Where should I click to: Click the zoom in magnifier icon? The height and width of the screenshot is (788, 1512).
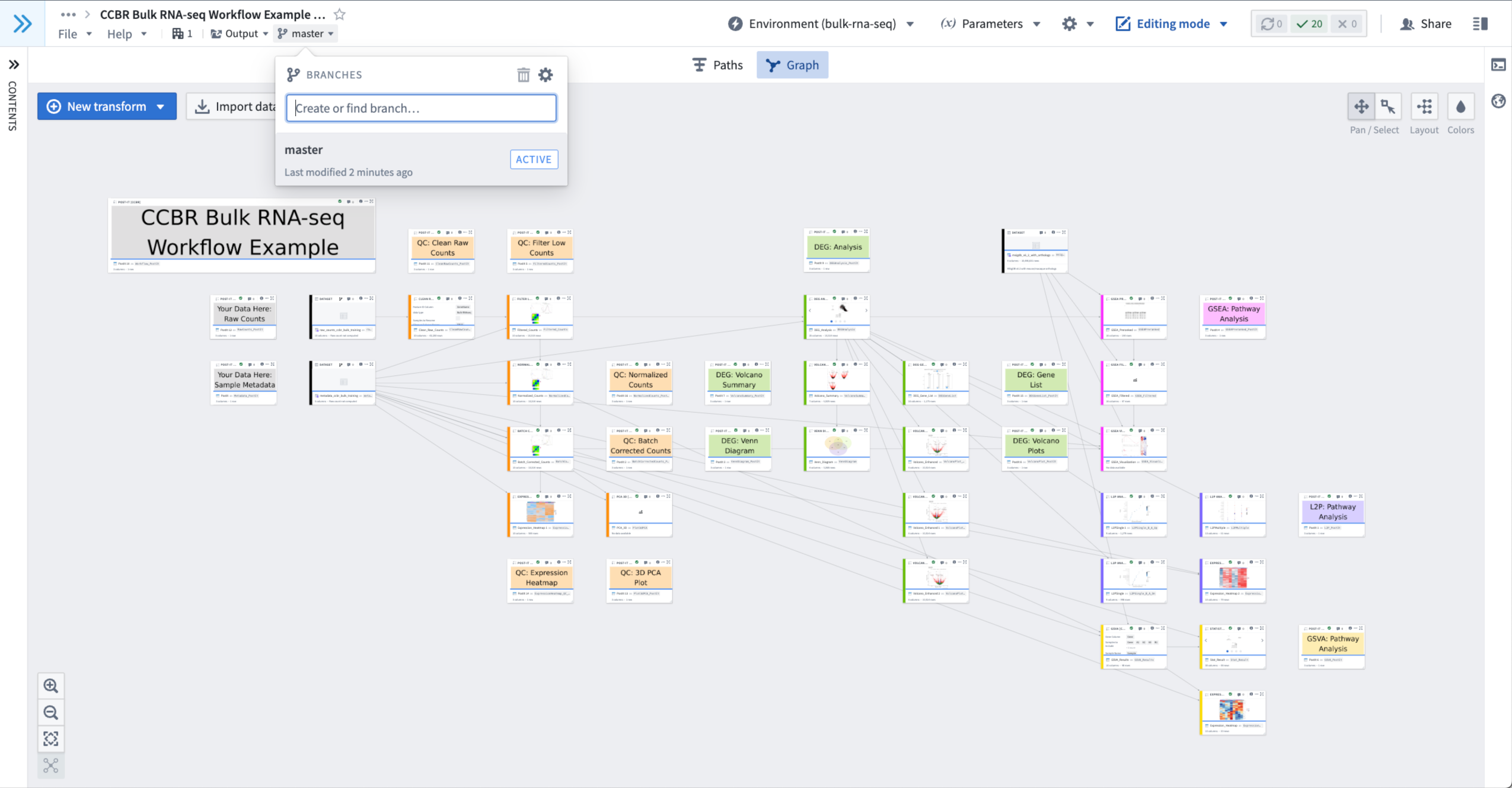[x=51, y=686]
